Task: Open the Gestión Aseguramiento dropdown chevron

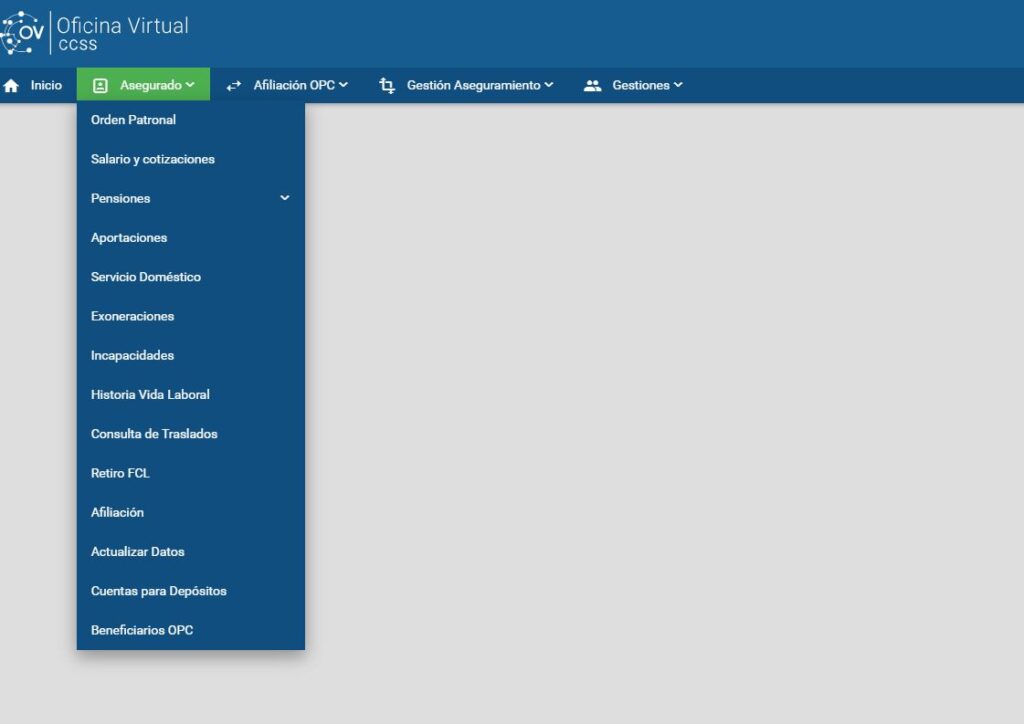Action: tap(548, 85)
